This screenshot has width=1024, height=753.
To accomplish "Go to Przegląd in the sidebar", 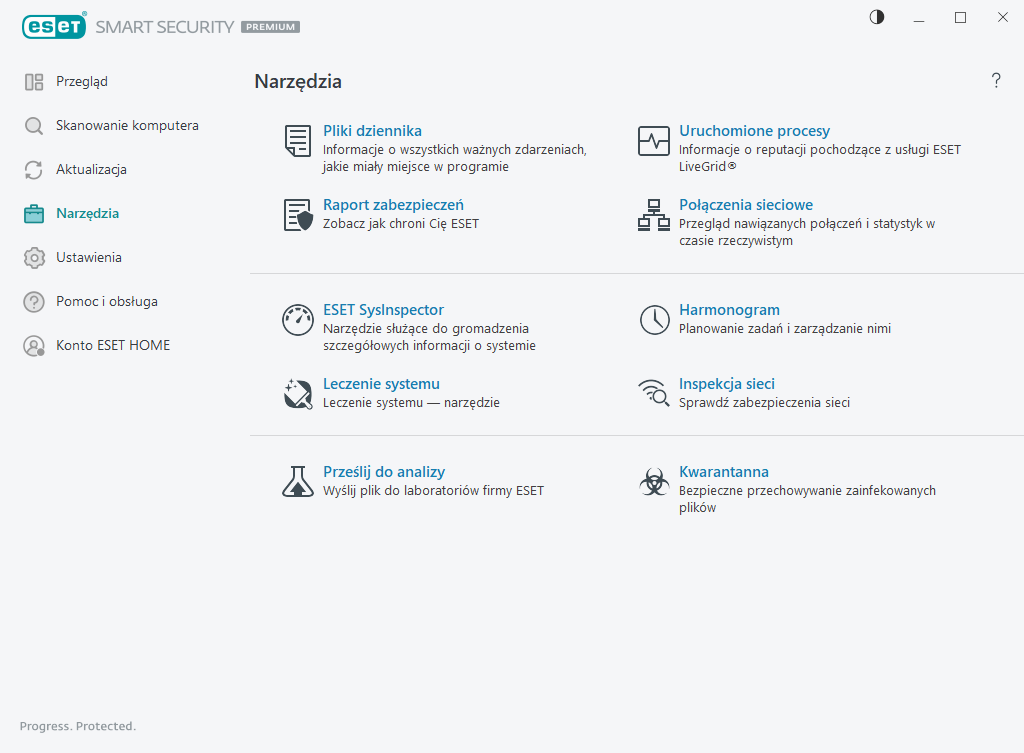I will (x=82, y=82).
